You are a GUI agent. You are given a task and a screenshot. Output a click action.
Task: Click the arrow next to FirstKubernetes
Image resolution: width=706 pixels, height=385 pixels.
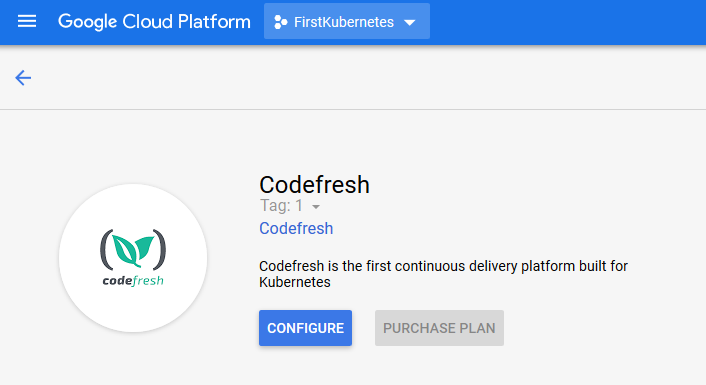[409, 23]
